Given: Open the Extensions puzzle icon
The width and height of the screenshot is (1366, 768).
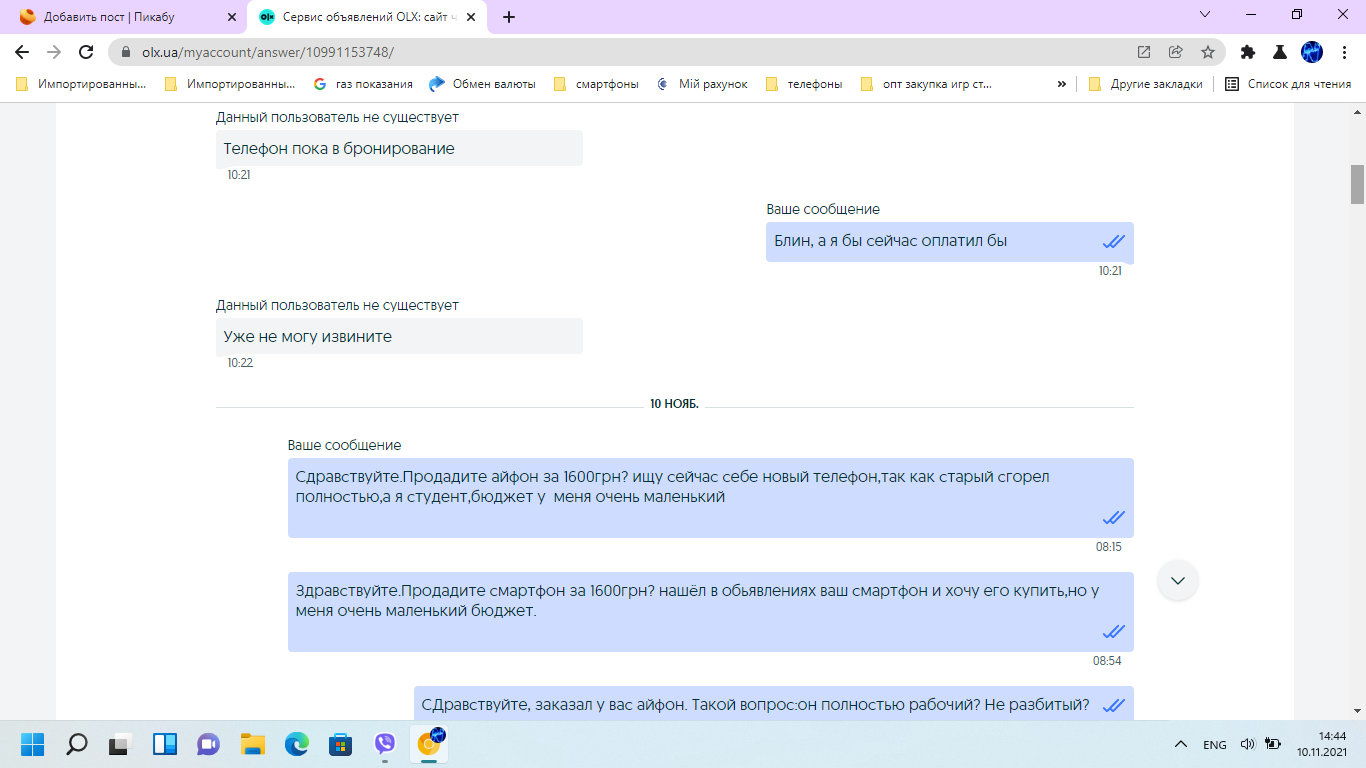Looking at the screenshot, I should (x=1248, y=52).
